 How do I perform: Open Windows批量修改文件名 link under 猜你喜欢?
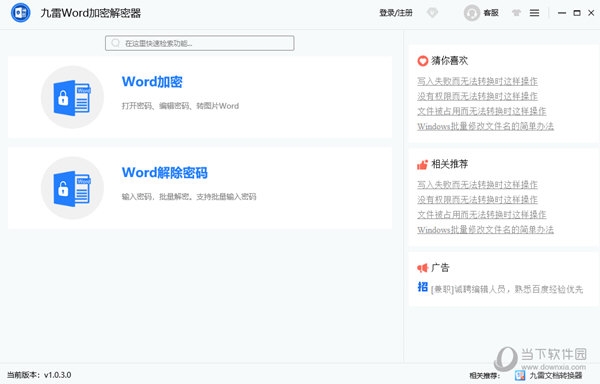tap(485, 126)
